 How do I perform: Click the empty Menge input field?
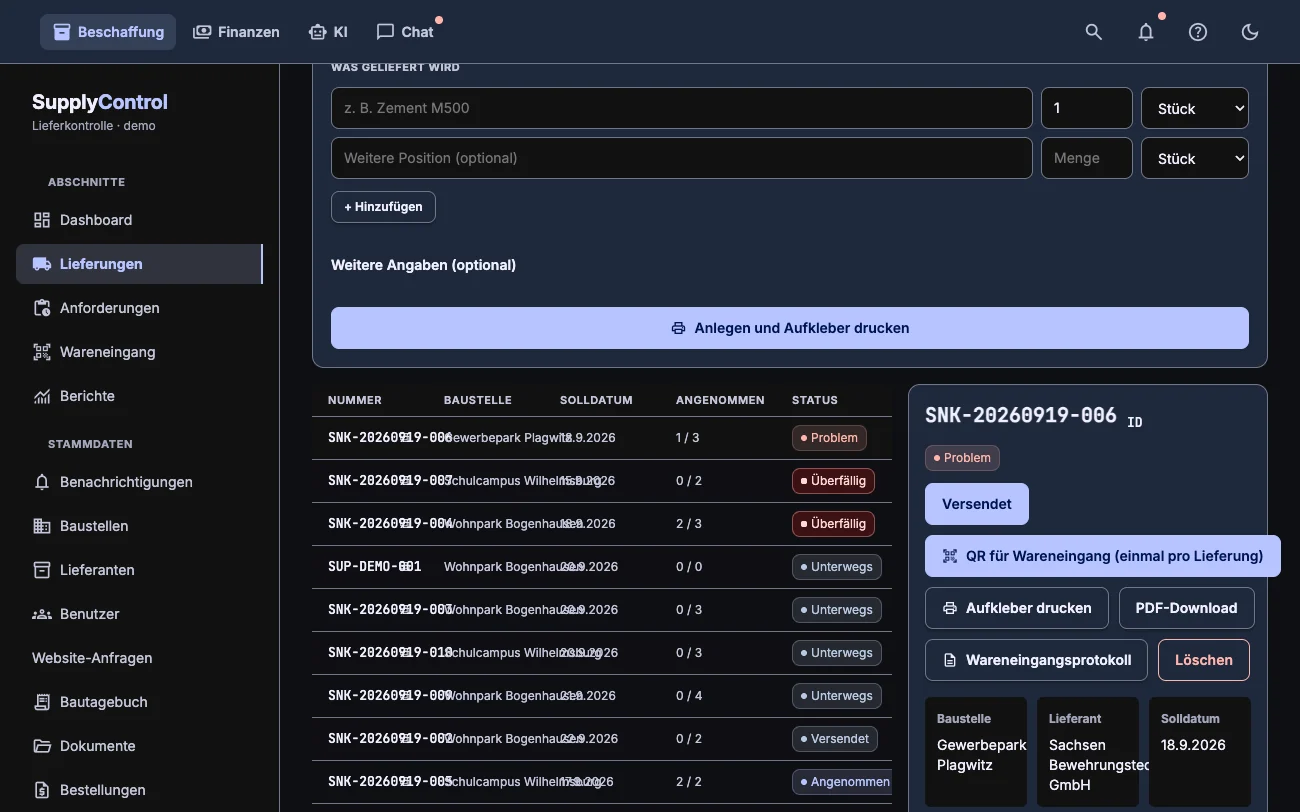point(1087,158)
